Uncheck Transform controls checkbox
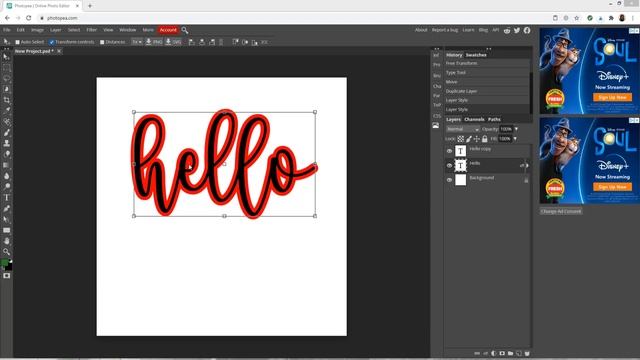 pyautogui.click(x=52, y=42)
